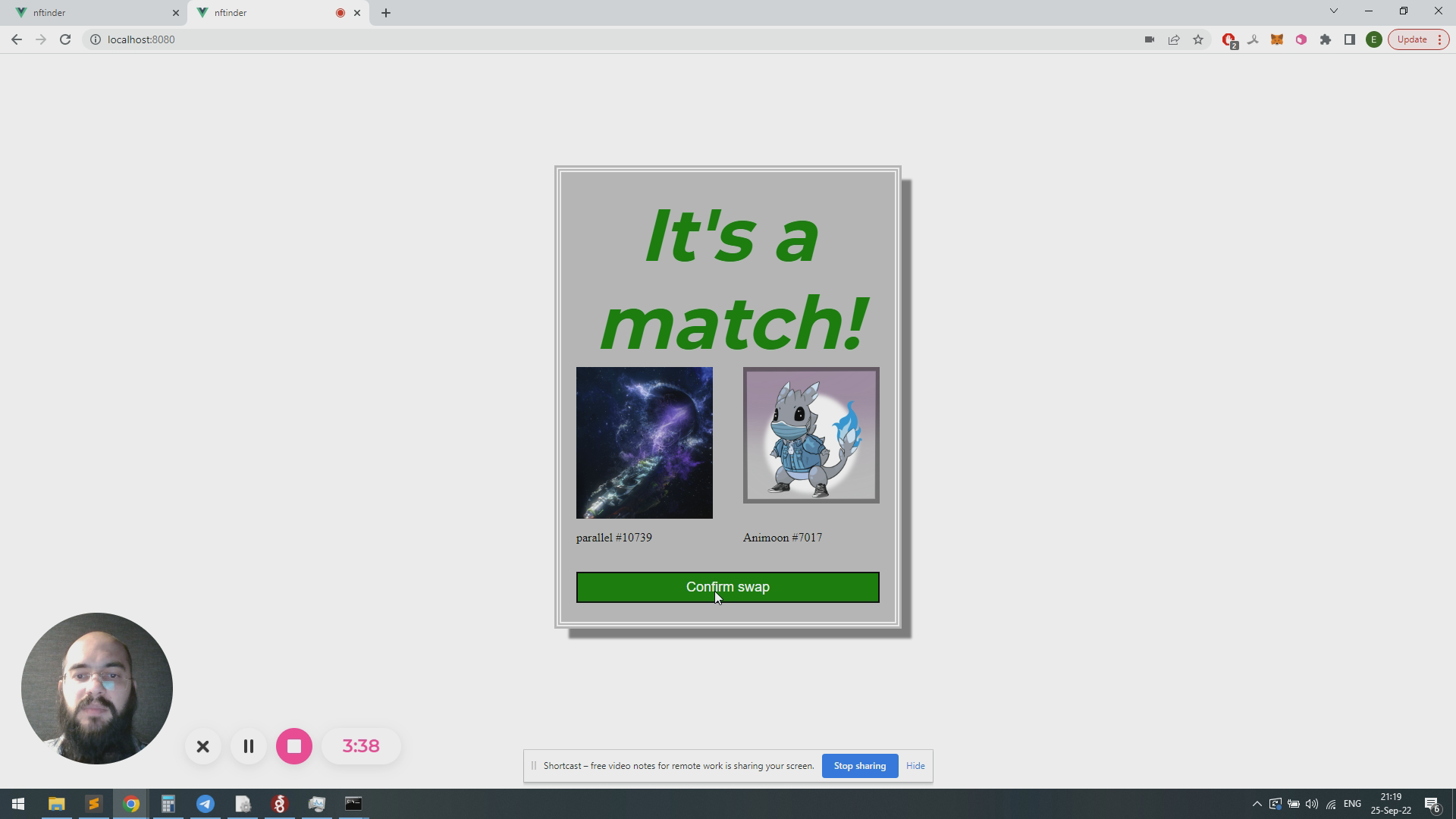Reload the localhost page
This screenshot has height=819, width=1456.
pyautogui.click(x=65, y=39)
